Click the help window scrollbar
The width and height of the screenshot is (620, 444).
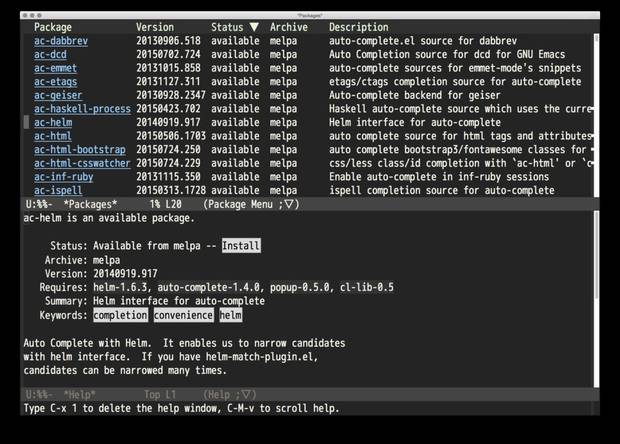pos(596,299)
